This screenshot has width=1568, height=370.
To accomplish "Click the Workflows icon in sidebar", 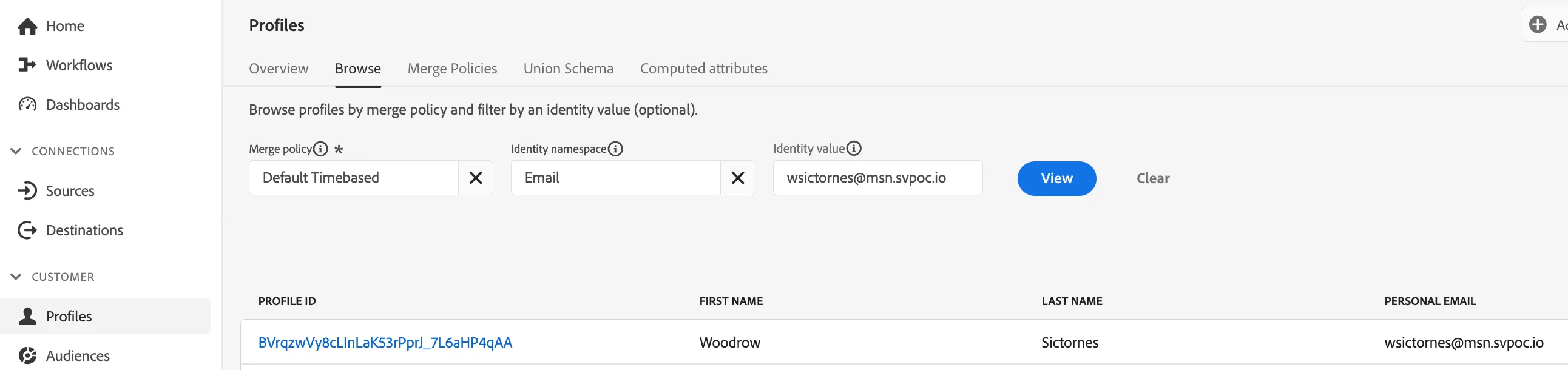I will [27, 65].
